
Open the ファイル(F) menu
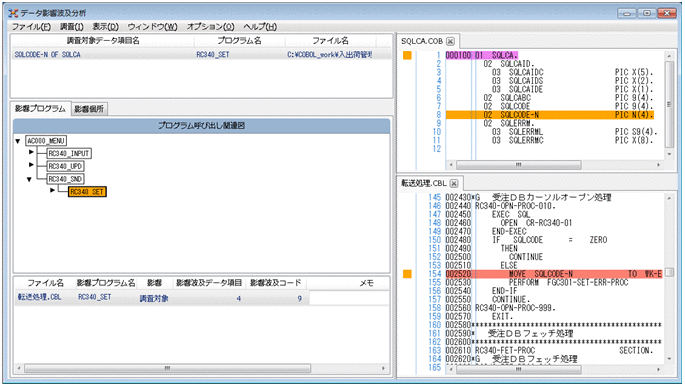31,27
